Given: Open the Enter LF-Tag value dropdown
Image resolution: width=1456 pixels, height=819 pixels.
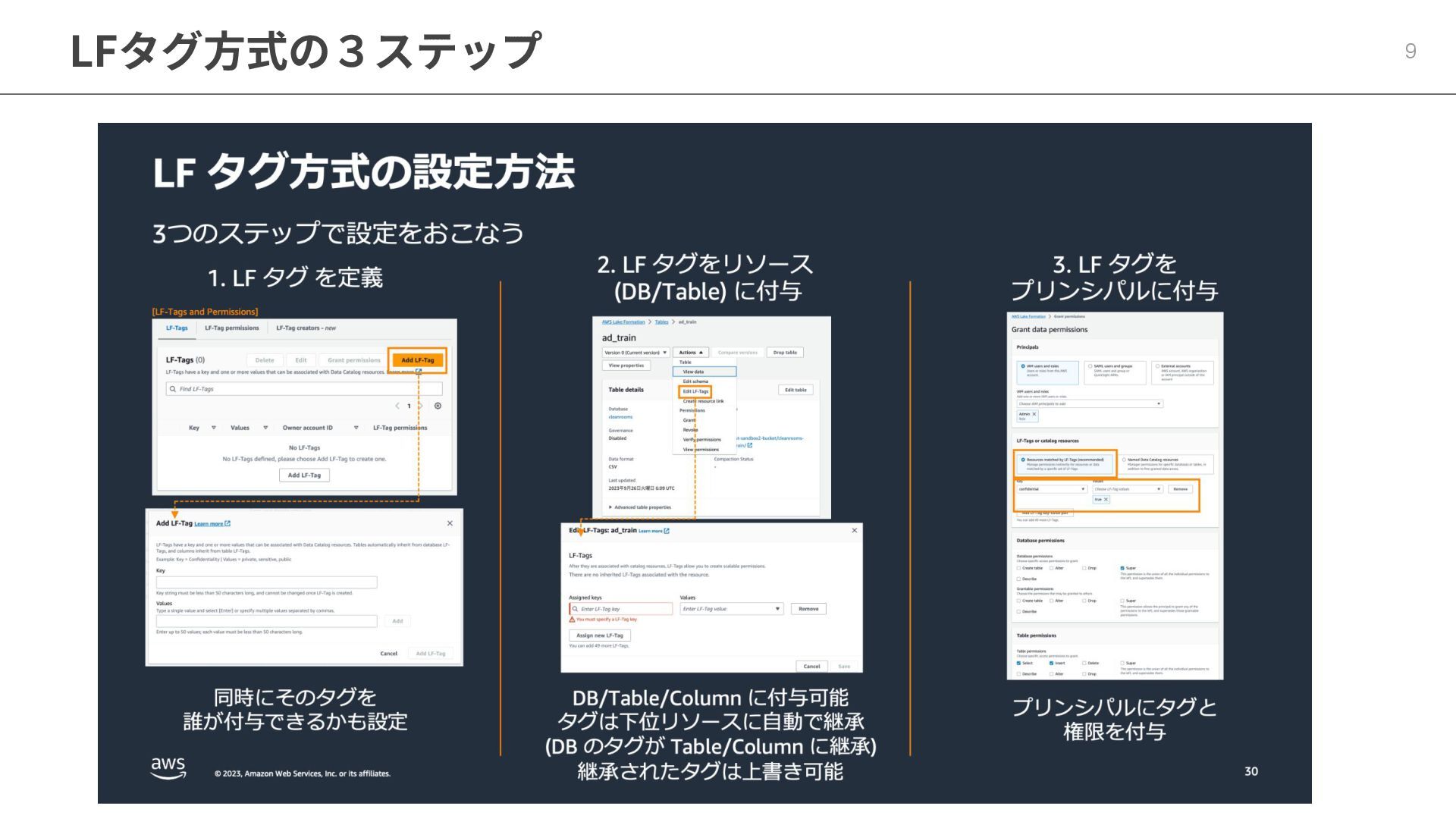Looking at the screenshot, I should point(731,609).
